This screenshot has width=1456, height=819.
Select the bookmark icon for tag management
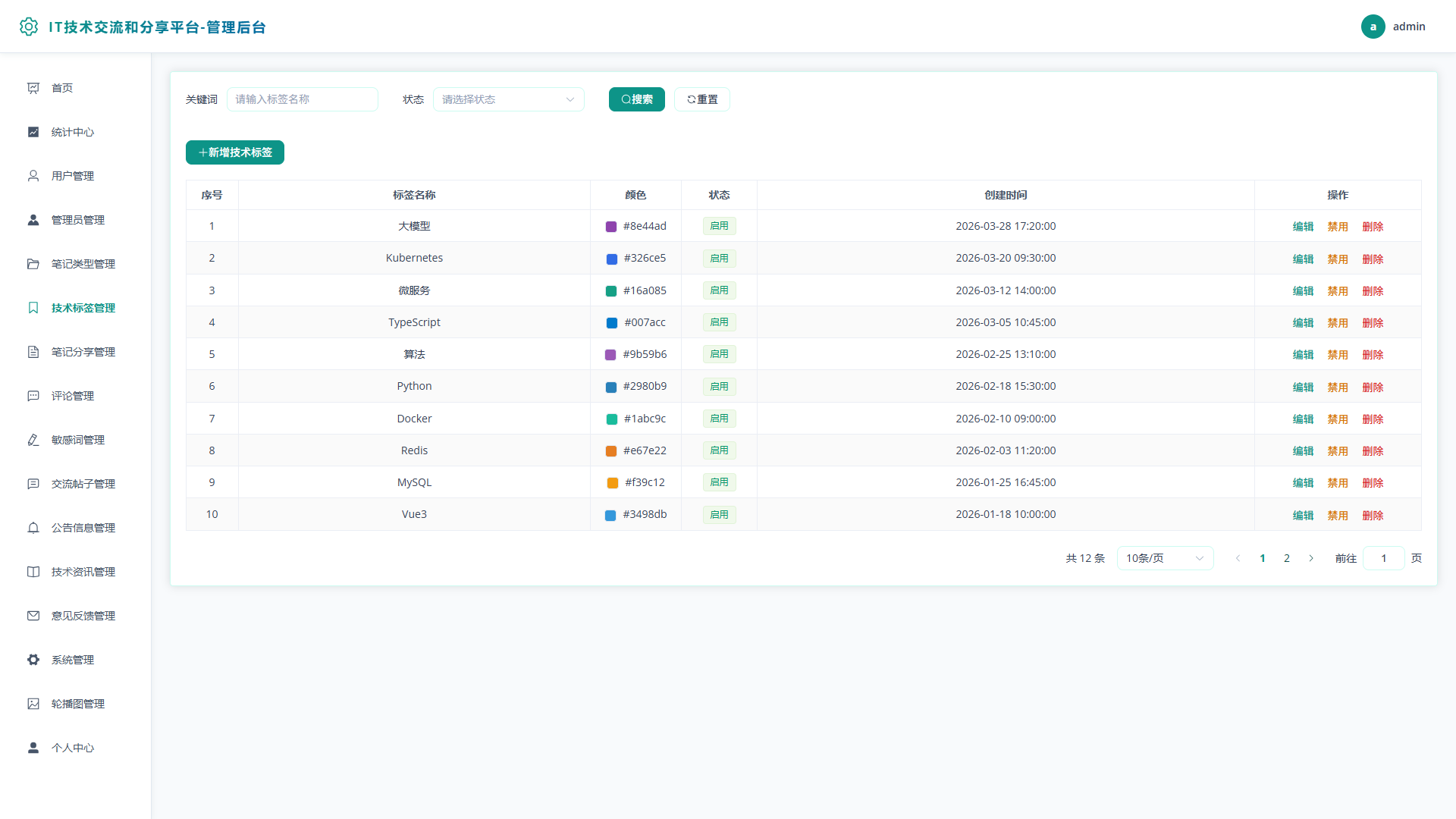click(x=33, y=308)
